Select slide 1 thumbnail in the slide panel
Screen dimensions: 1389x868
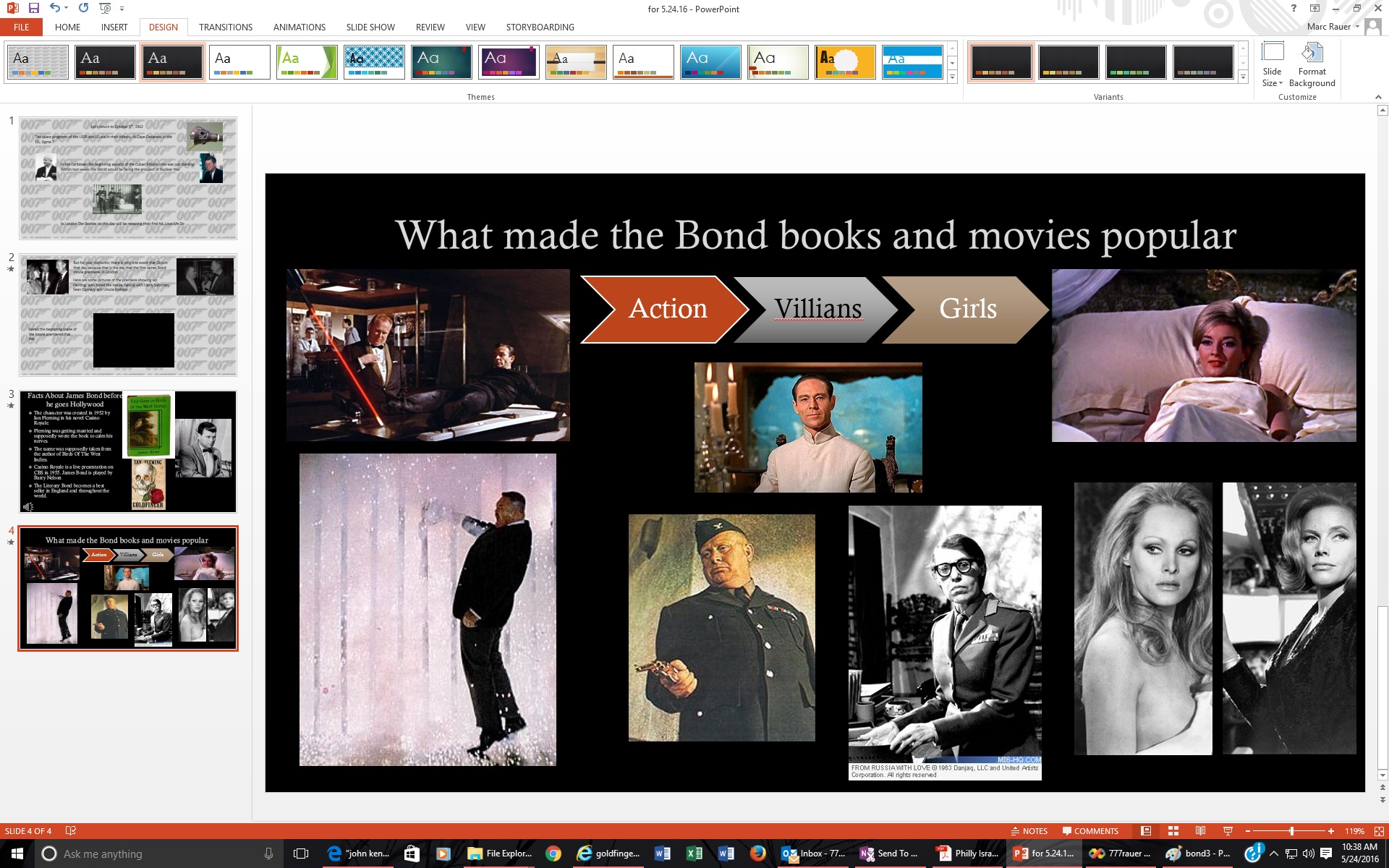pyautogui.click(x=128, y=178)
